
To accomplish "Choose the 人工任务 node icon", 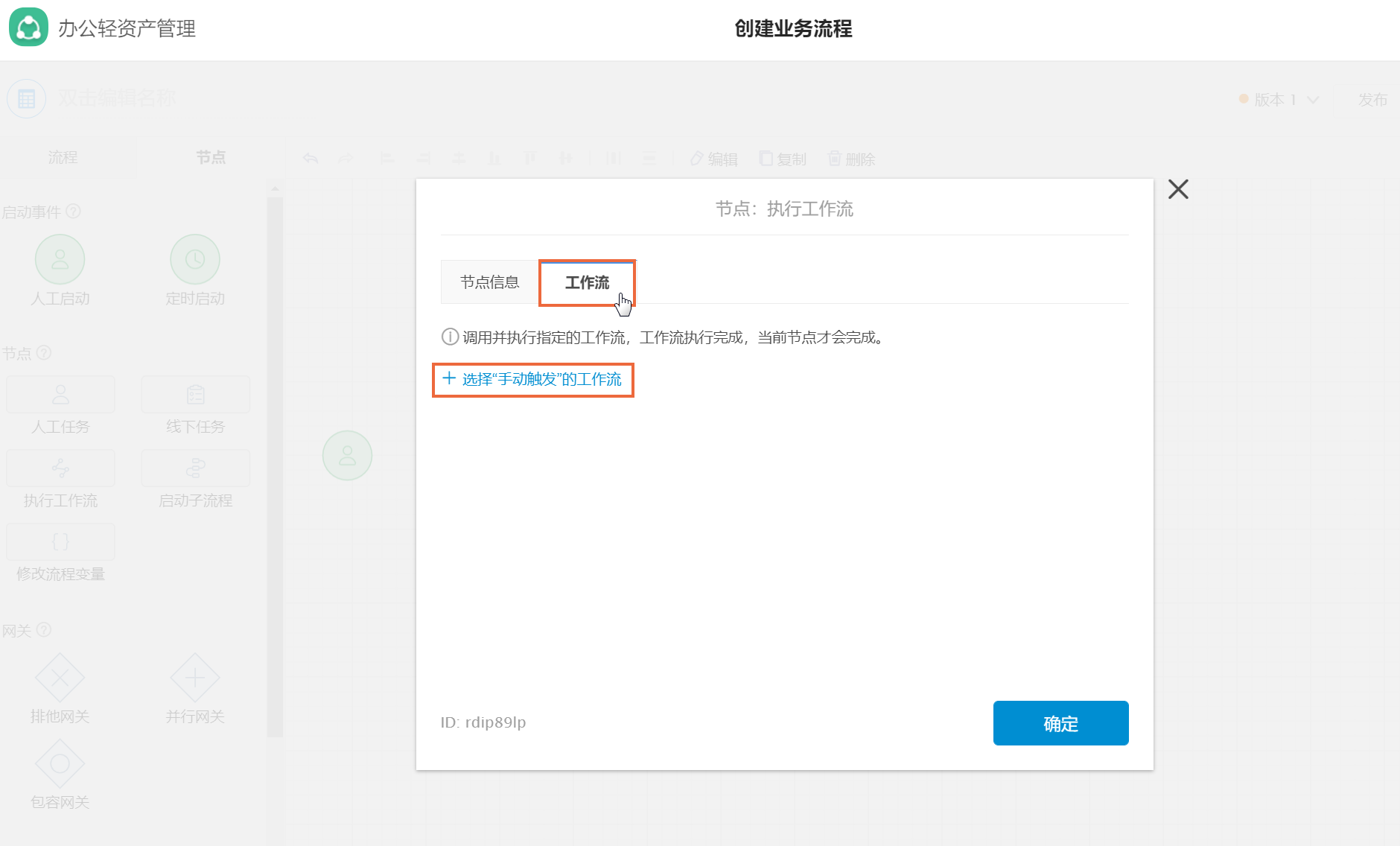I will coord(61,395).
